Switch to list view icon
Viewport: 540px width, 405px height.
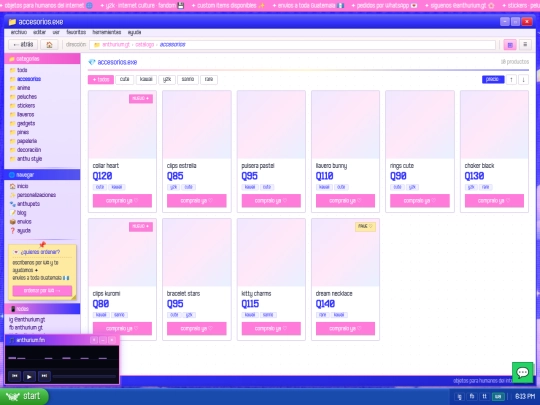point(525,45)
